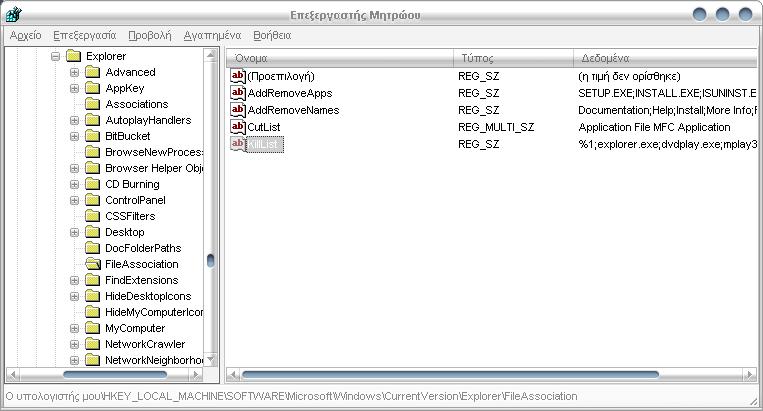The width and height of the screenshot is (763, 411).
Task: Expand the NetworkNeighborhood key
Action: [x=74, y=361]
